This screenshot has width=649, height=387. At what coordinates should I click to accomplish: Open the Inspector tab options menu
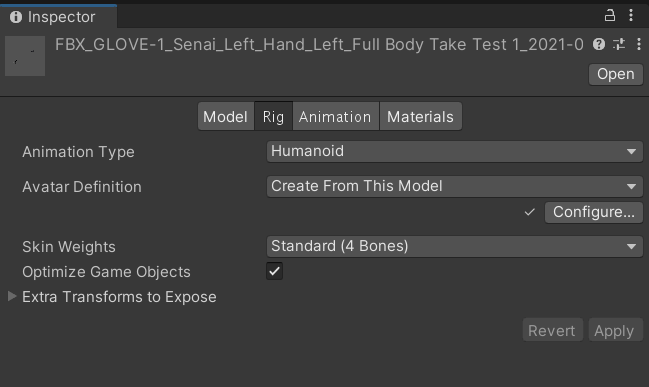(x=631, y=15)
